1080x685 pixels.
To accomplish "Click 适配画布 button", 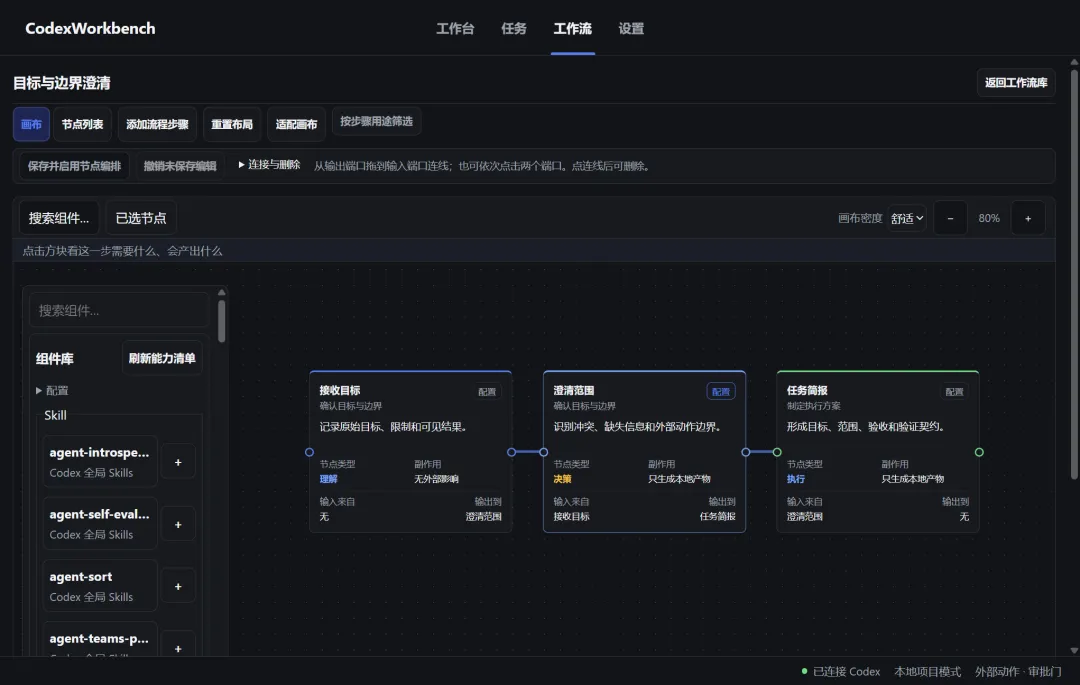I will (296, 124).
